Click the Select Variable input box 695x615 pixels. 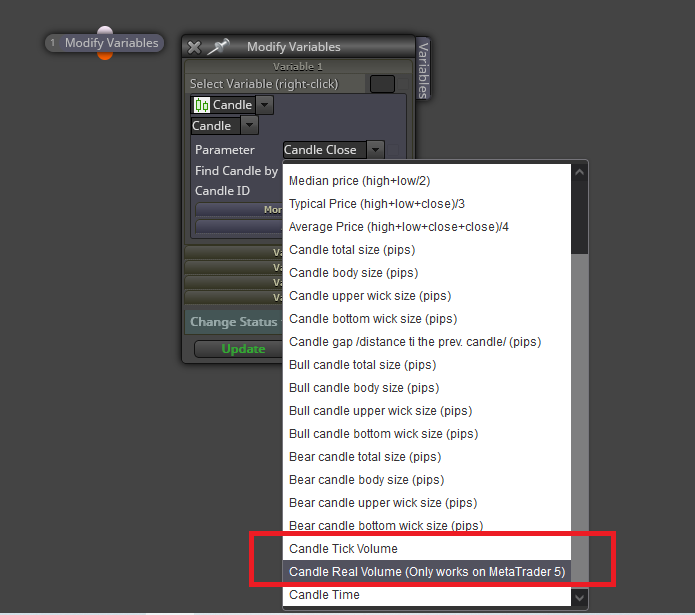382,84
